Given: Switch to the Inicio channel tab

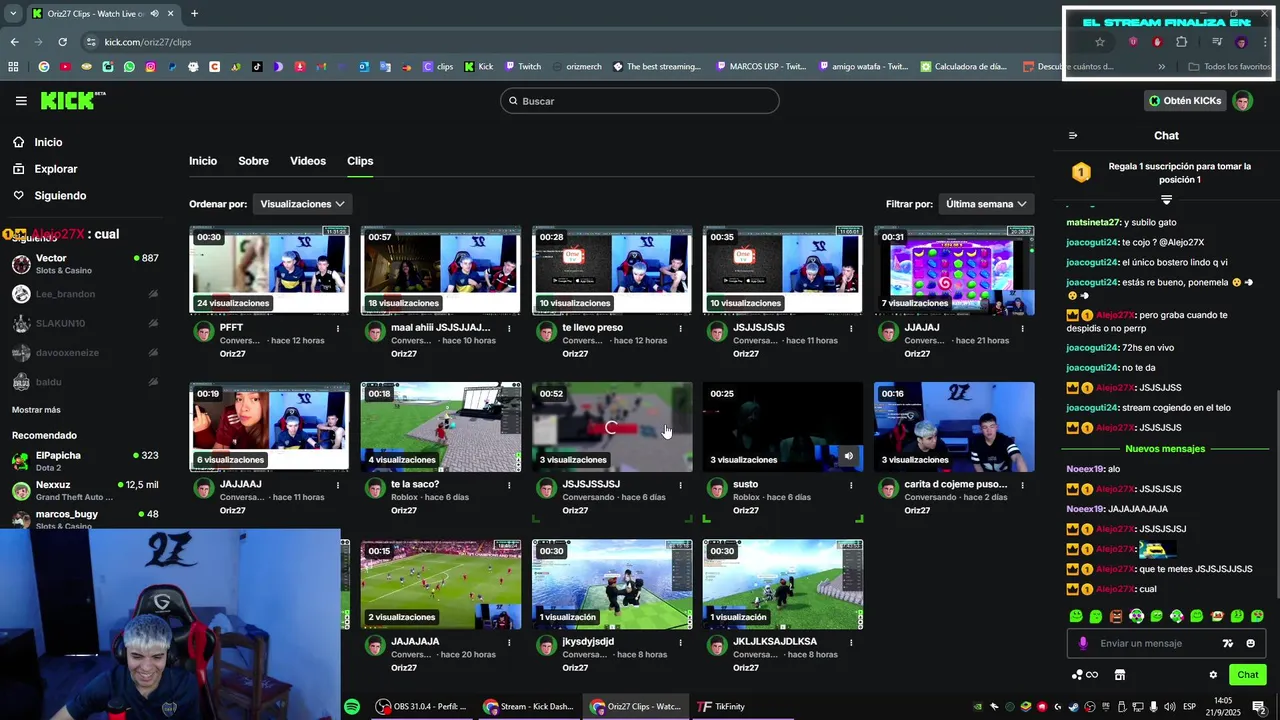Looking at the screenshot, I should [x=203, y=161].
